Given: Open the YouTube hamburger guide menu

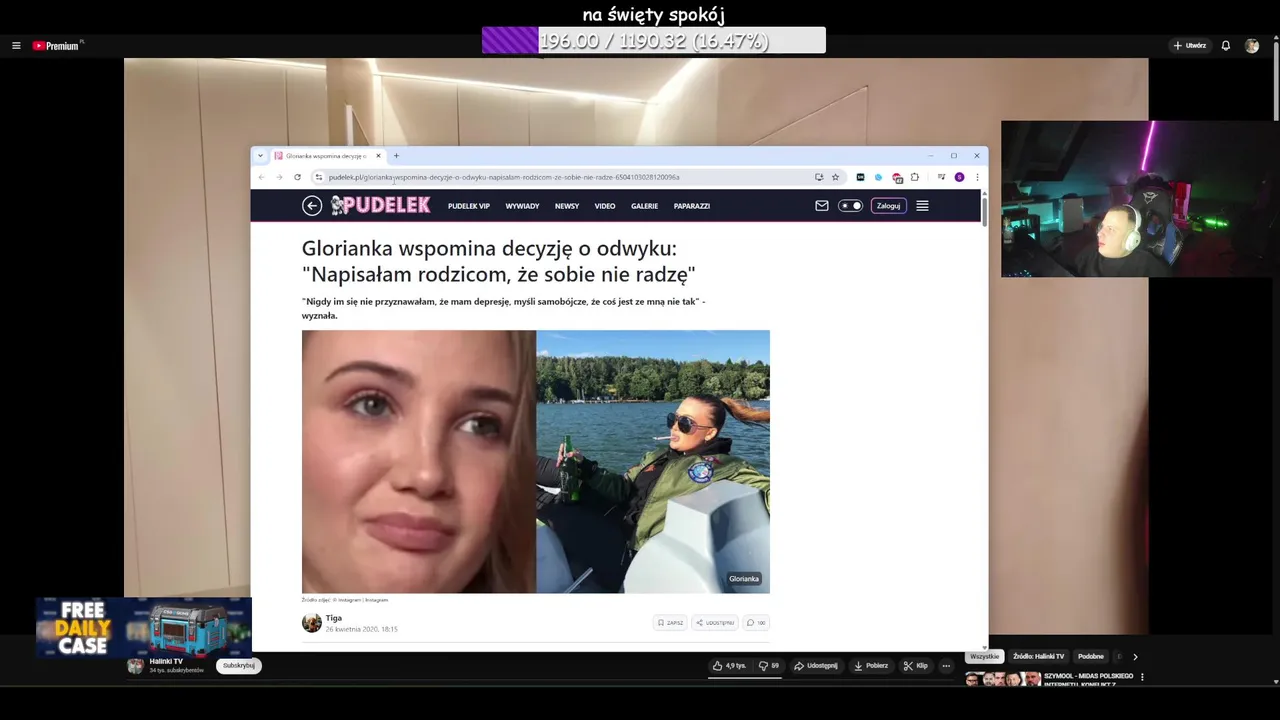Looking at the screenshot, I should click(x=16, y=46).
